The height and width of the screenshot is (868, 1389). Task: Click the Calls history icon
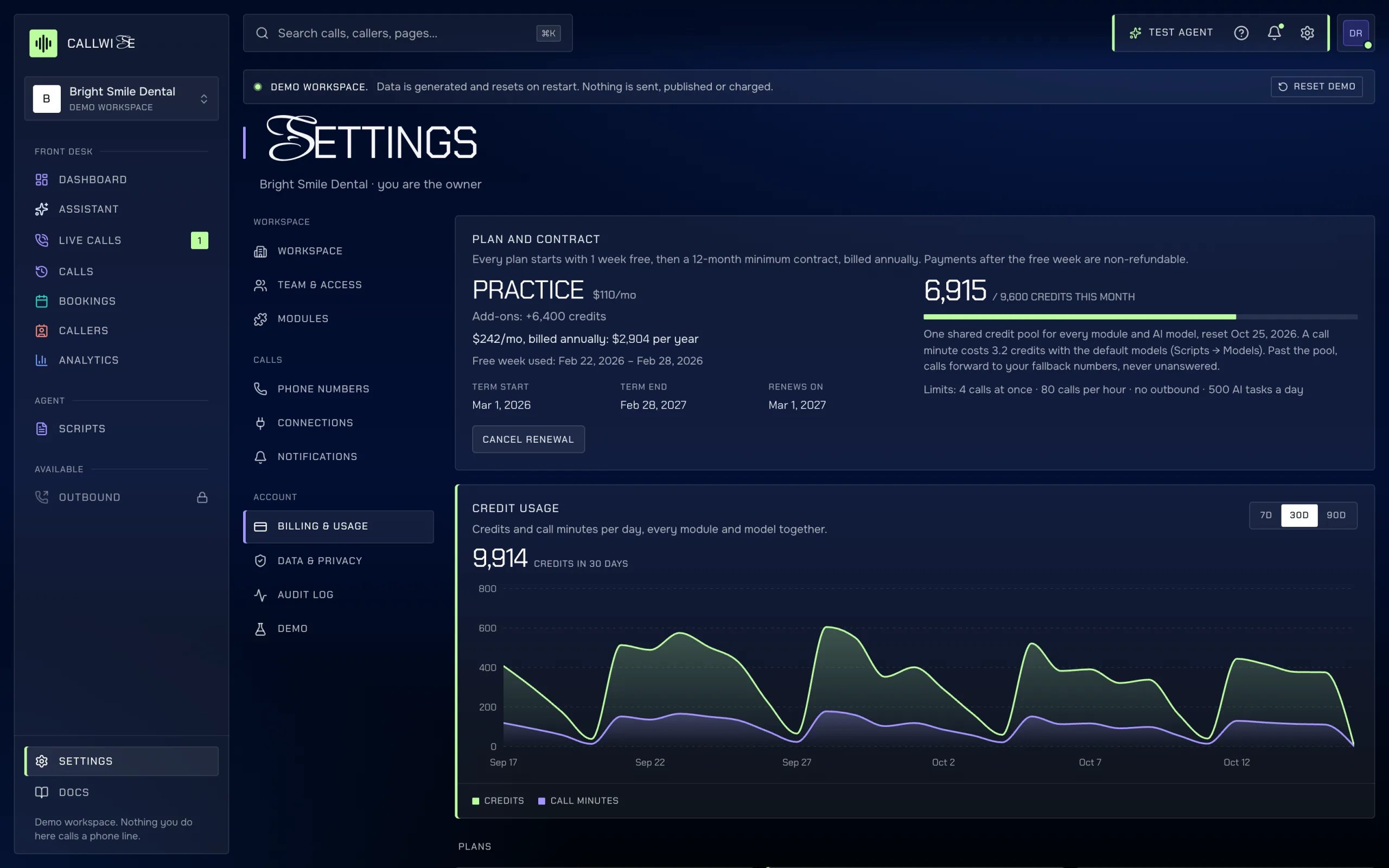41,272
